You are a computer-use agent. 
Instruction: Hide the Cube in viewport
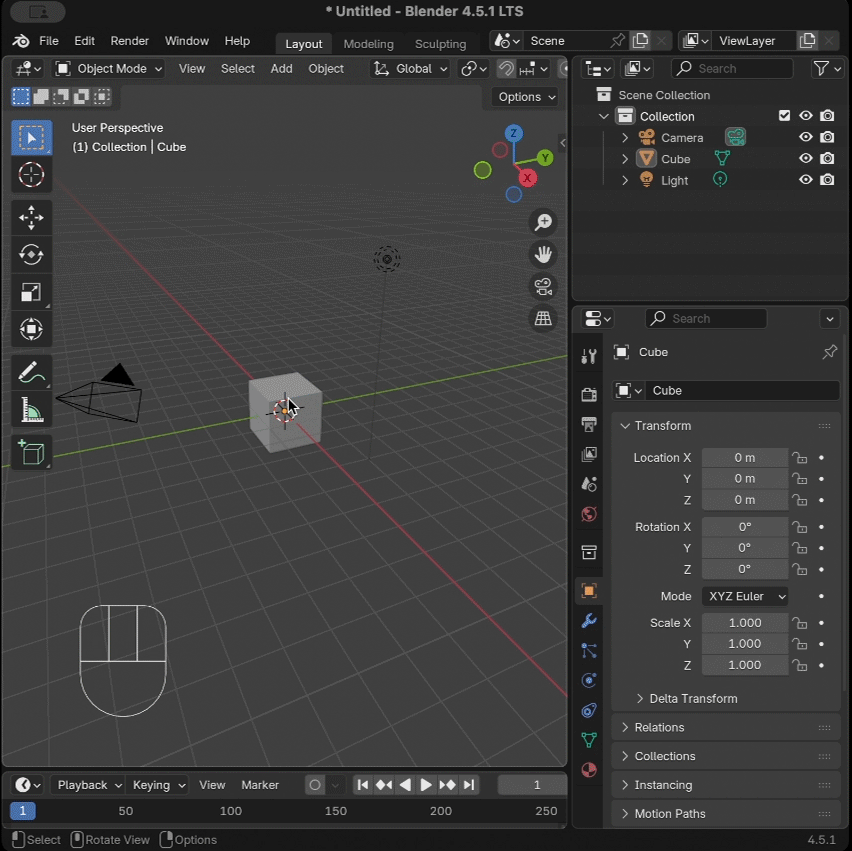tap(805, 159)
